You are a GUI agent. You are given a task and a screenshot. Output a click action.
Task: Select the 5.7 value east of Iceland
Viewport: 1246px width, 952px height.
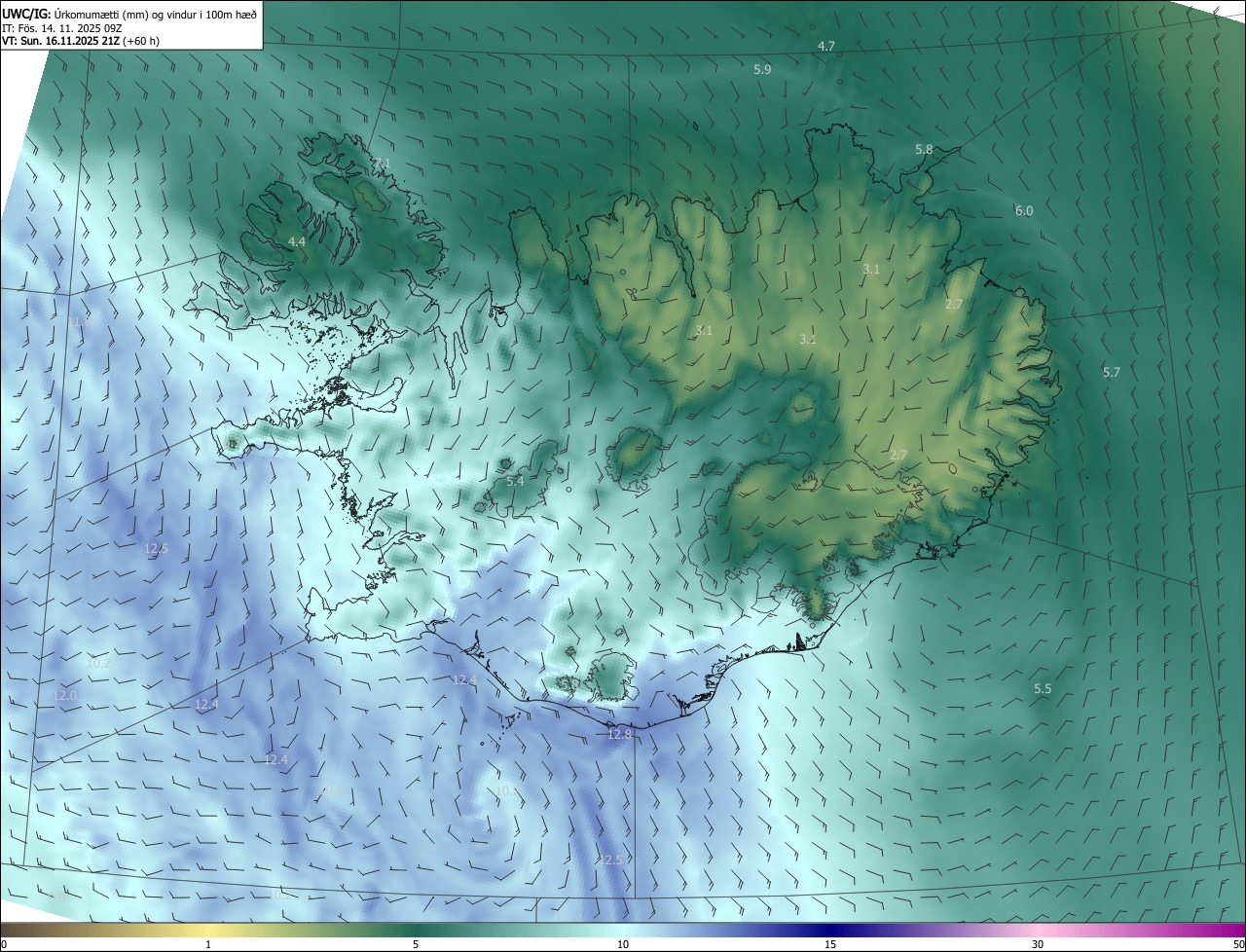[x=1112, y=372]
